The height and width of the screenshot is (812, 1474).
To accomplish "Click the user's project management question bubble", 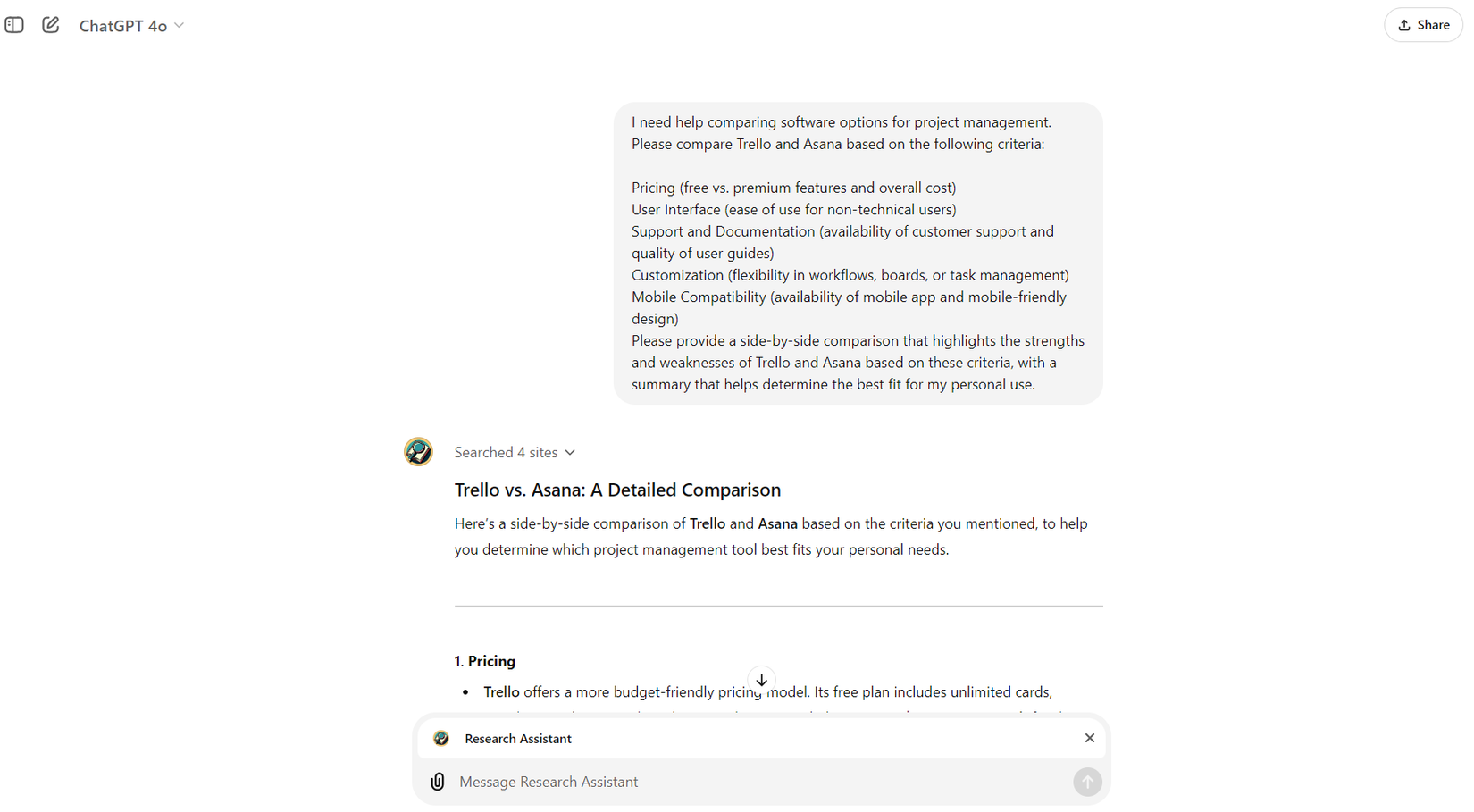I will click(x=857, y=253).
